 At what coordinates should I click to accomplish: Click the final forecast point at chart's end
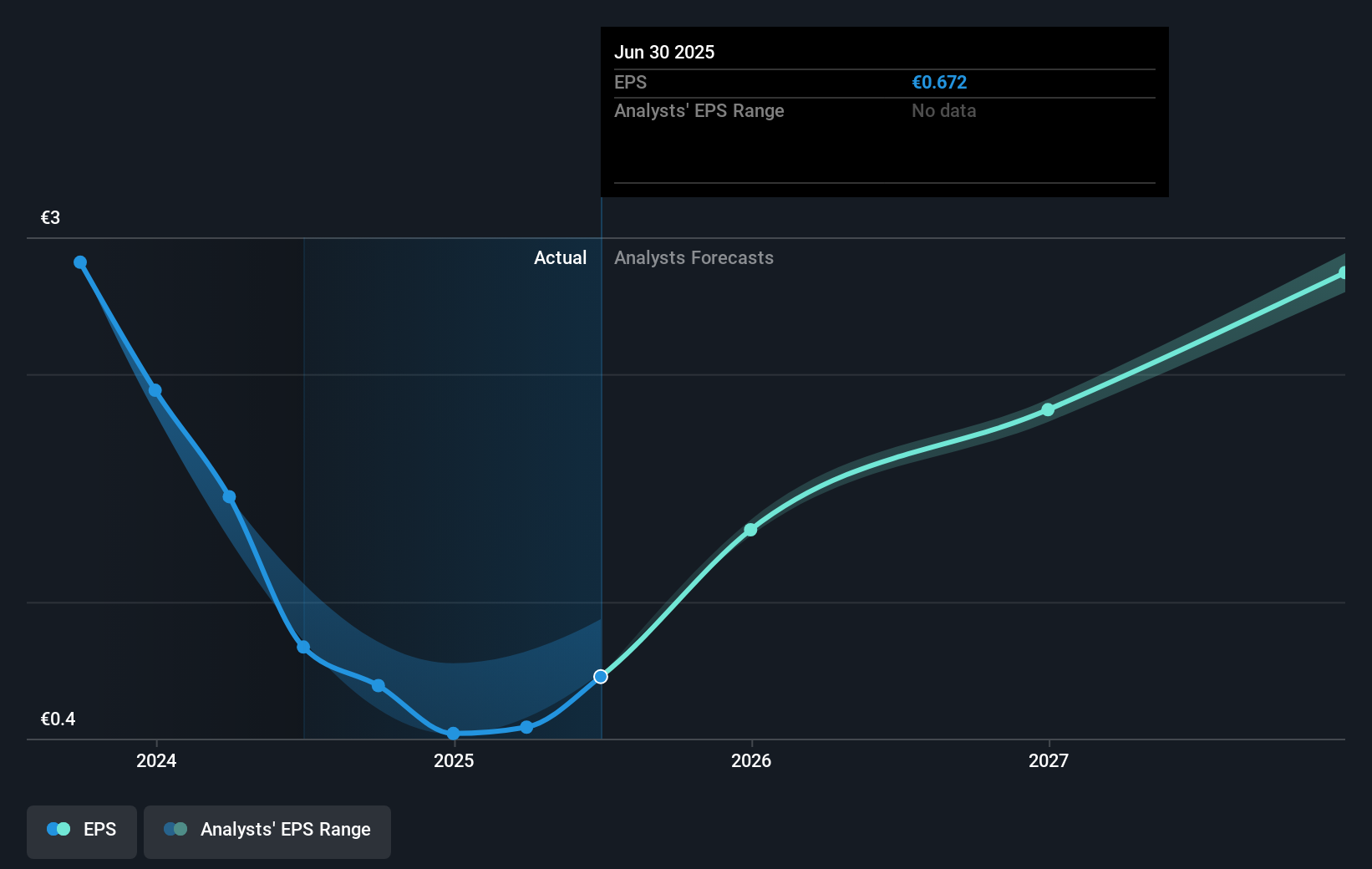[1344, 273]
